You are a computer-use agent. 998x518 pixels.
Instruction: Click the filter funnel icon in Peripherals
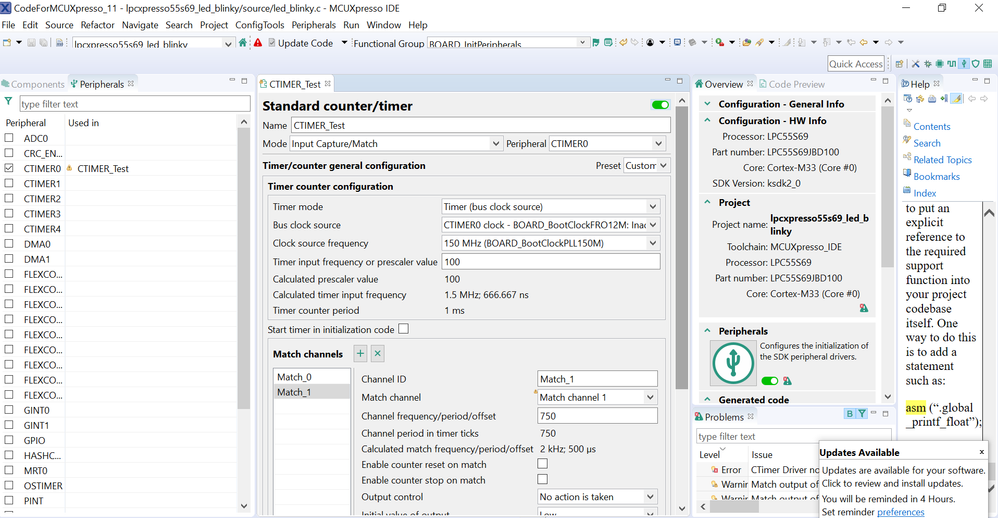tap(8, 102)
